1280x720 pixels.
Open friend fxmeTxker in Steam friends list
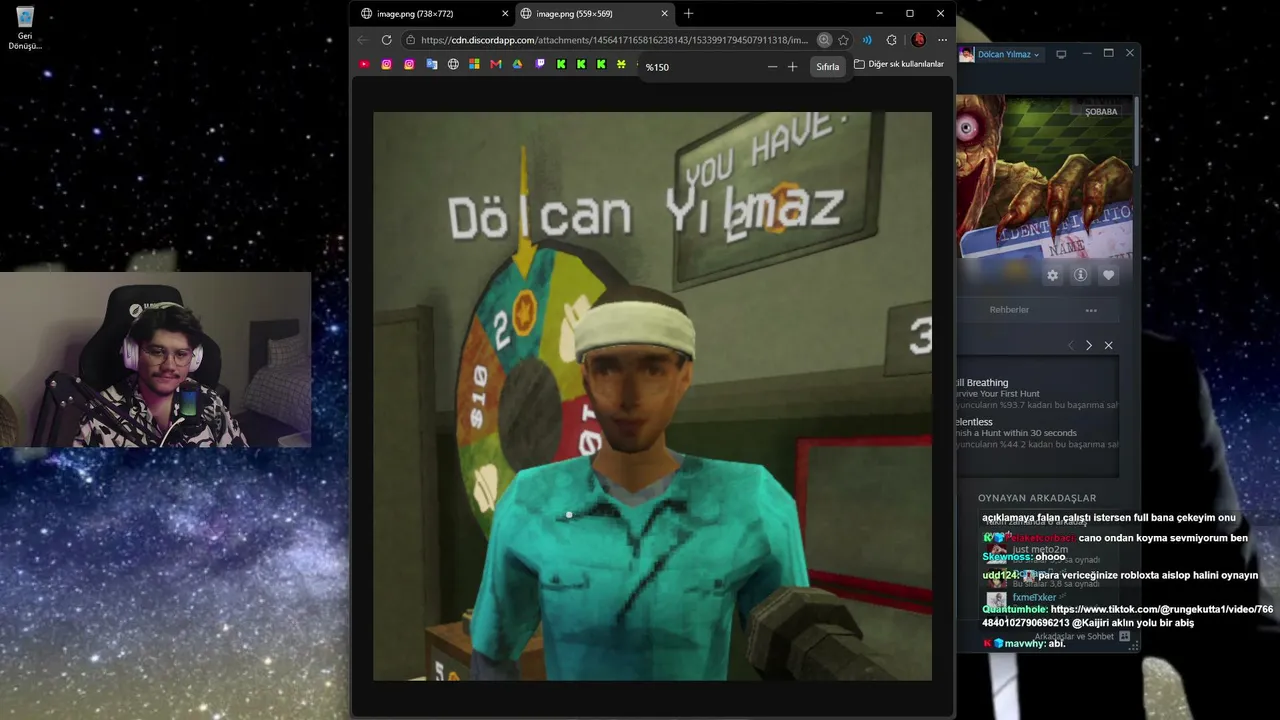[x=1034, y=597]
